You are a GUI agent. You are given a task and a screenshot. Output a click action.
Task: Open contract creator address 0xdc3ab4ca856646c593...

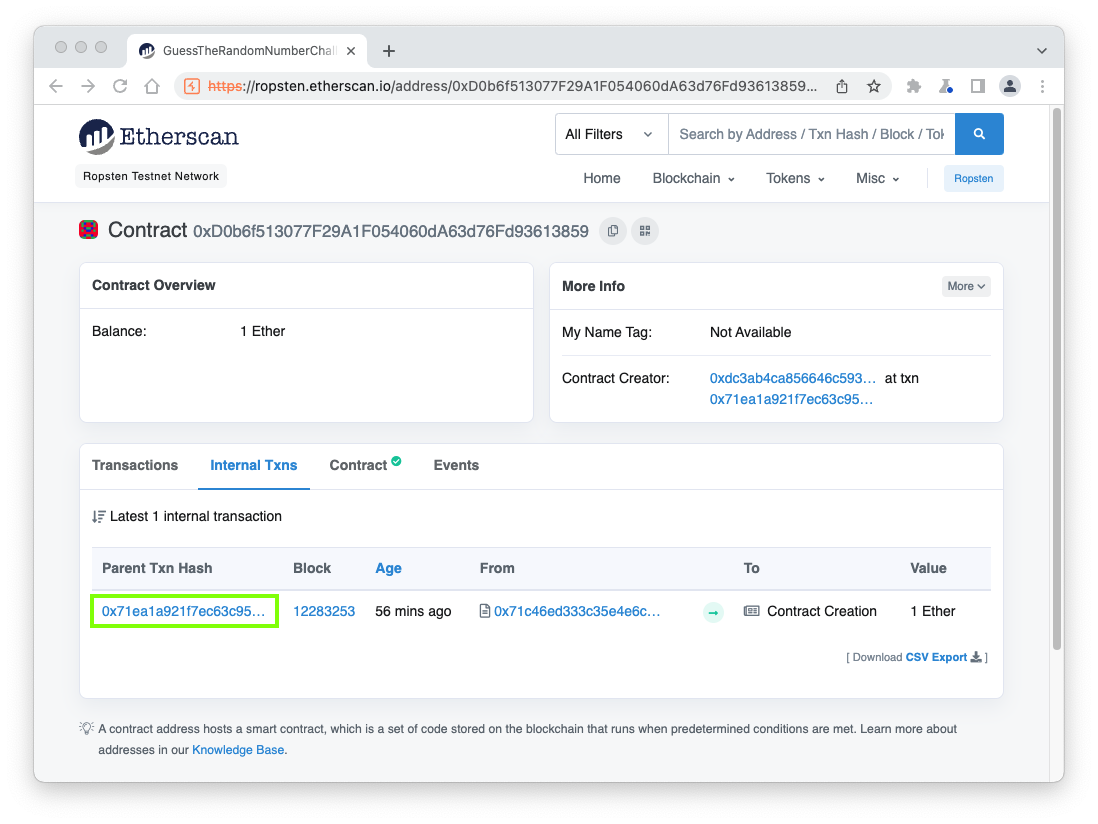pyautogui.click(x=793, y=379)
